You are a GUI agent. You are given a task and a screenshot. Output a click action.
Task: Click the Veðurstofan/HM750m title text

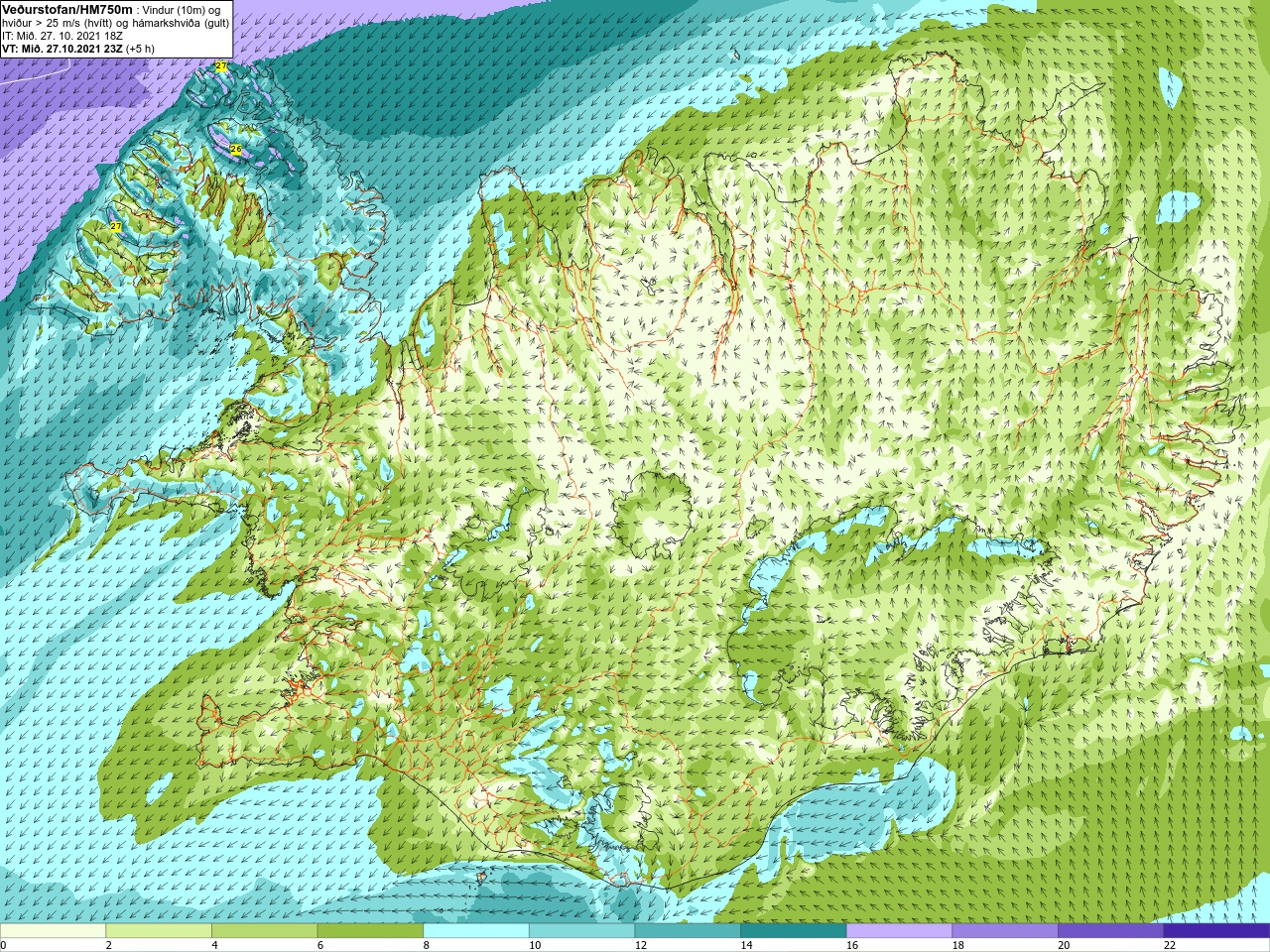[x=67, y=9]
